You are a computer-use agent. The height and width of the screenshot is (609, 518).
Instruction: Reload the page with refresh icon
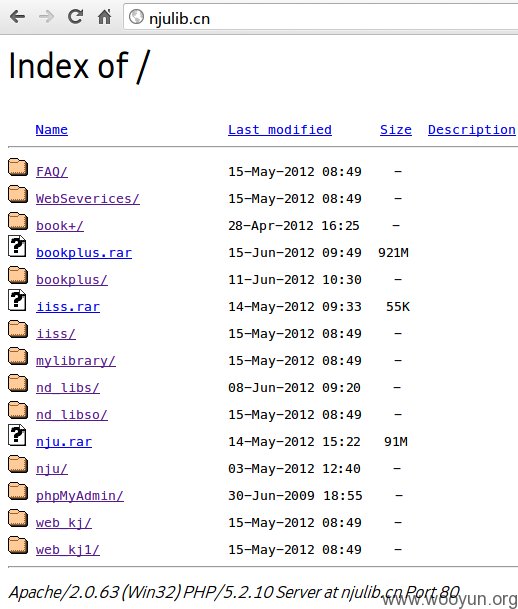pyautogui.click(x=75, y=16)
